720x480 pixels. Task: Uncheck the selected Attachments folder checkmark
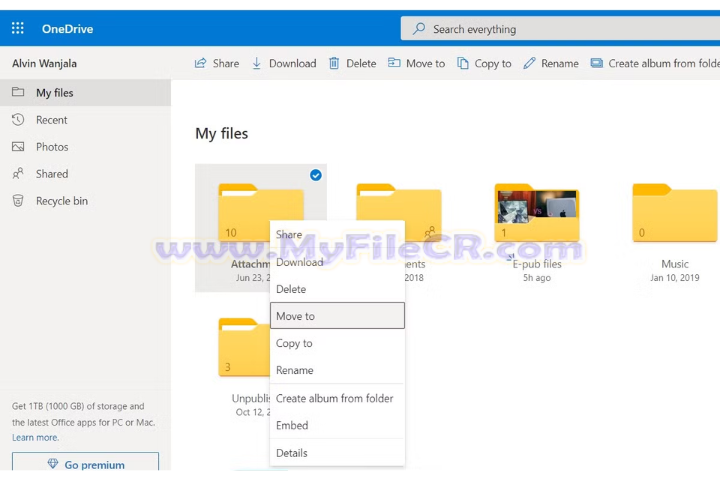(316, 175)
